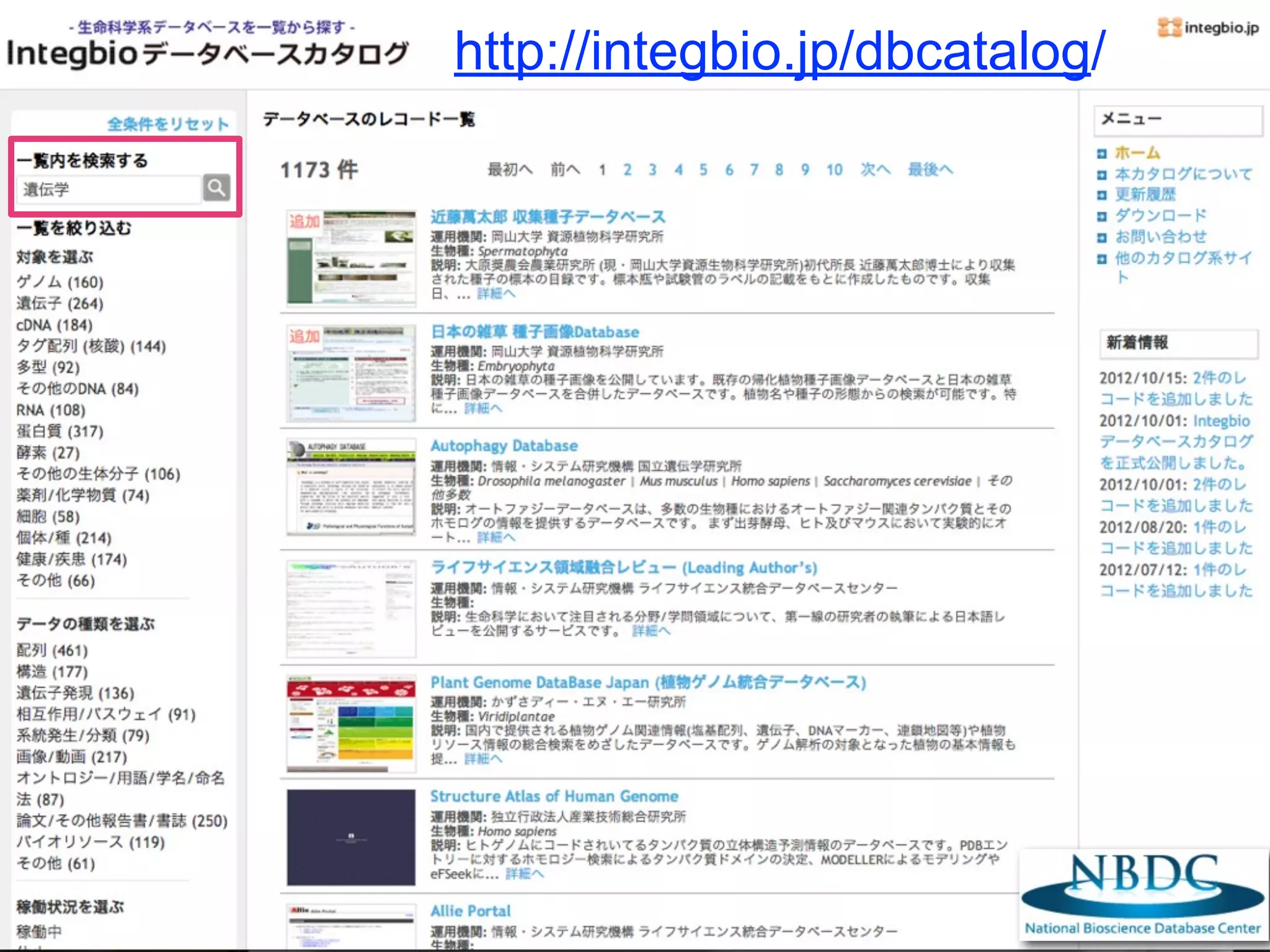Open ライフサイエンス領域融合レビュー record title
Viewport: 1270px width, 952px height.
tap(624, 568)
